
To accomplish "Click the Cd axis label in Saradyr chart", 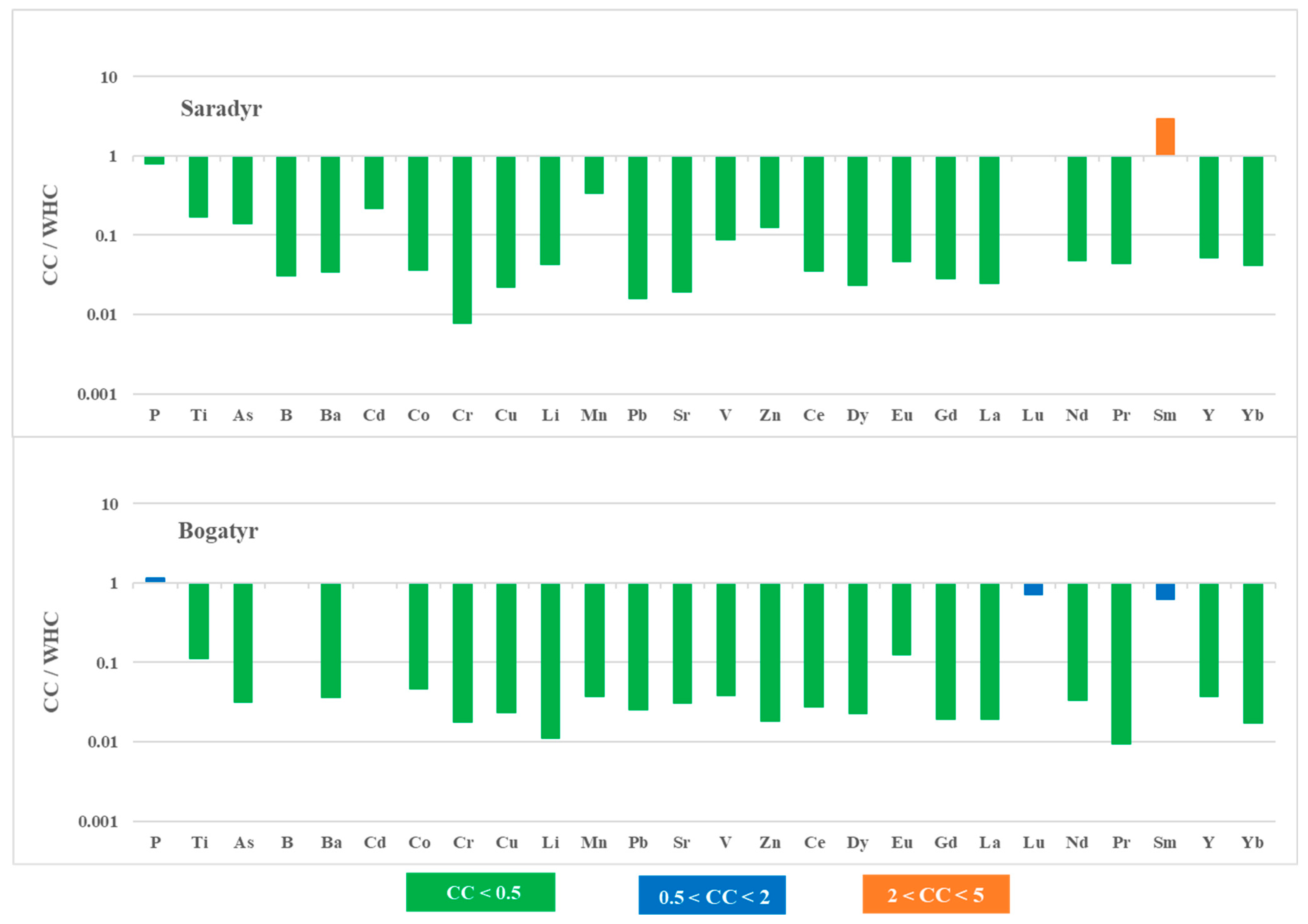I will (374, 415).
